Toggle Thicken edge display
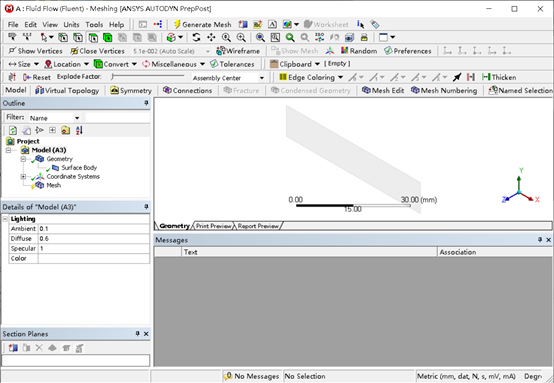 499,77
